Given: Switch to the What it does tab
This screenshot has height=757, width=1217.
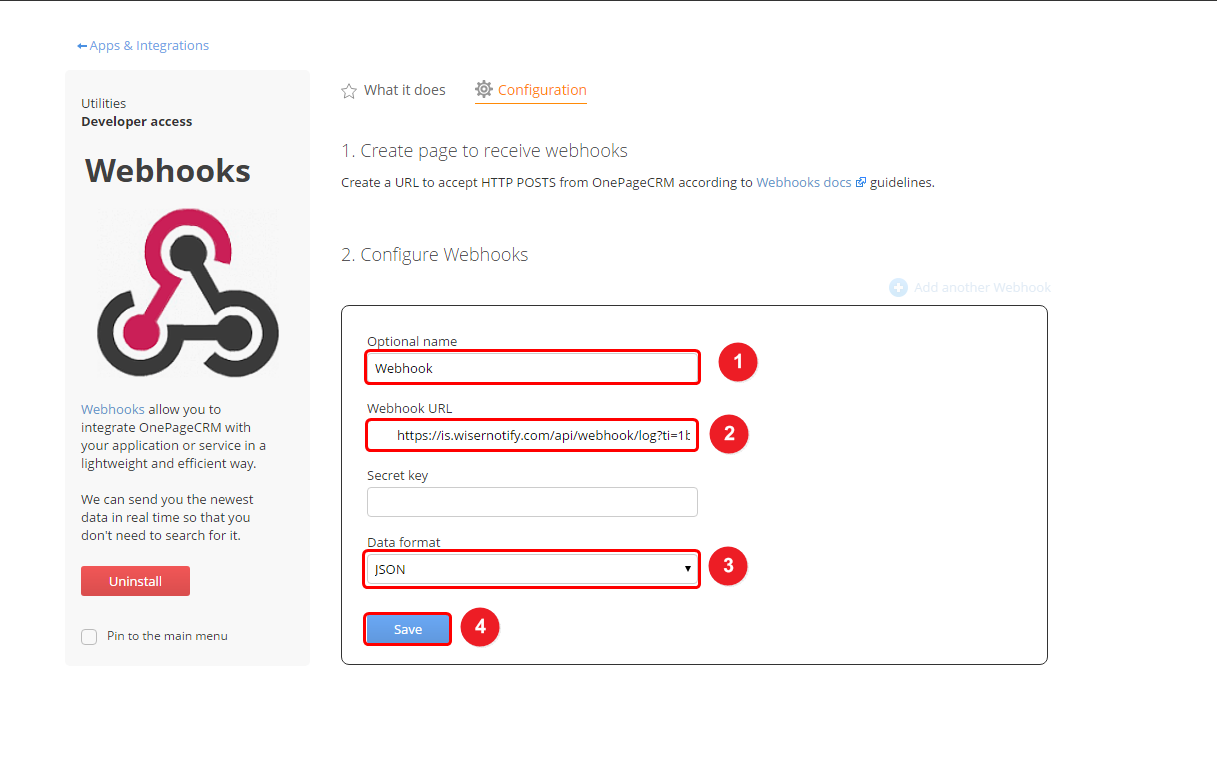Looking at the screenshot, I should [x=393, y=90].
